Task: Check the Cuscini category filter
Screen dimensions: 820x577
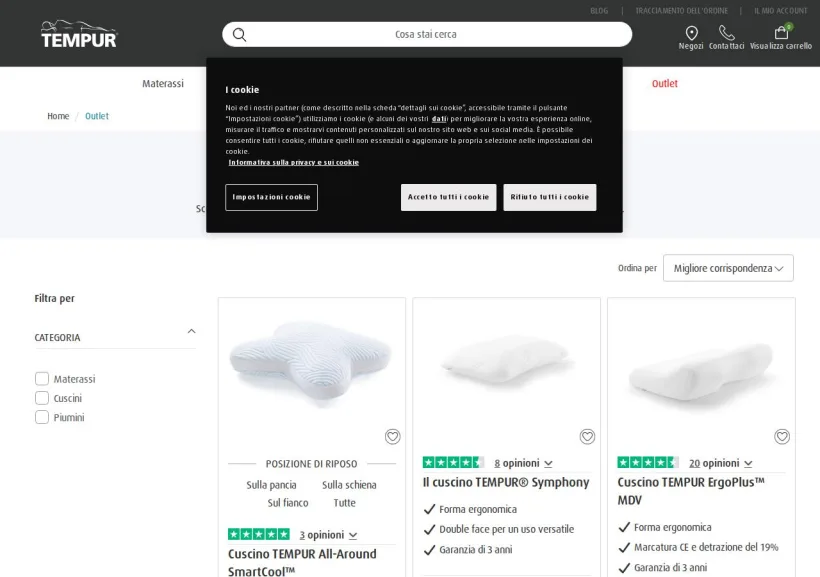Action: click(x=42, y=398)
